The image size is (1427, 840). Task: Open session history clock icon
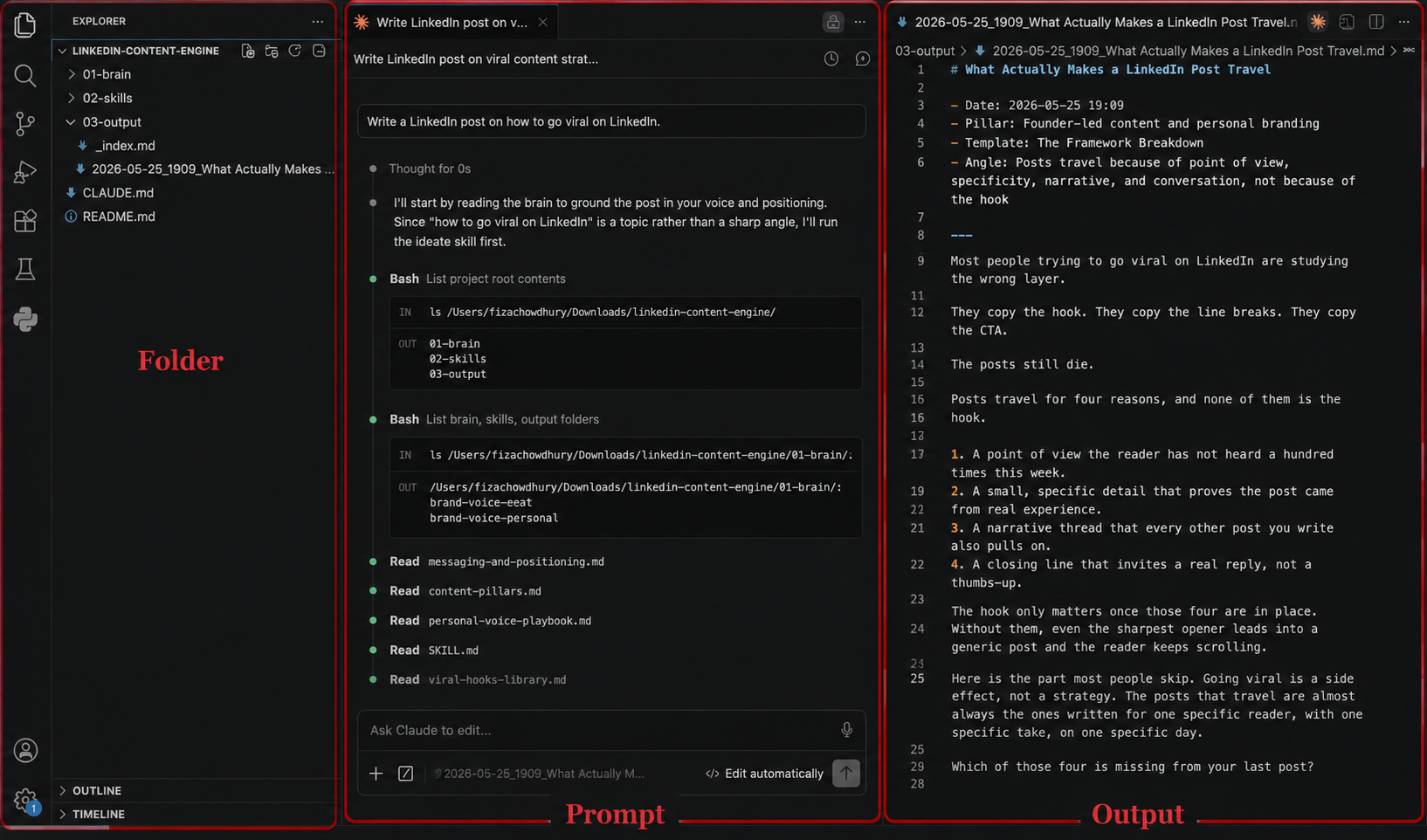click(x=831, y=59)
